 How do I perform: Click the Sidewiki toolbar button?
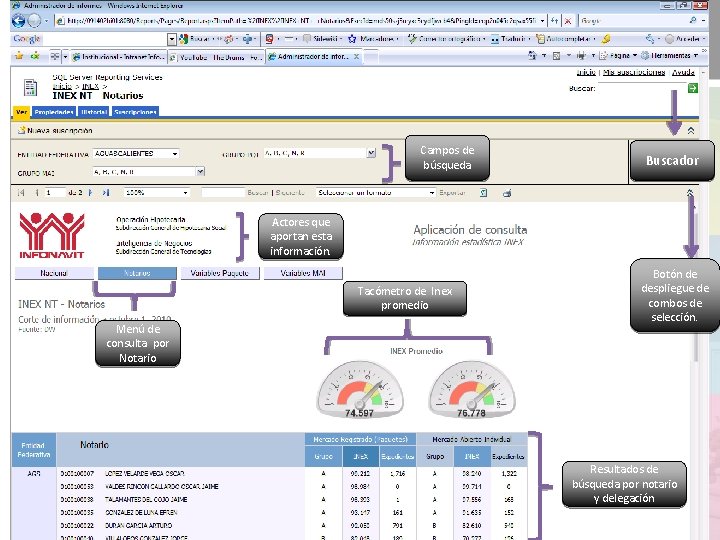tap(321, 39)
